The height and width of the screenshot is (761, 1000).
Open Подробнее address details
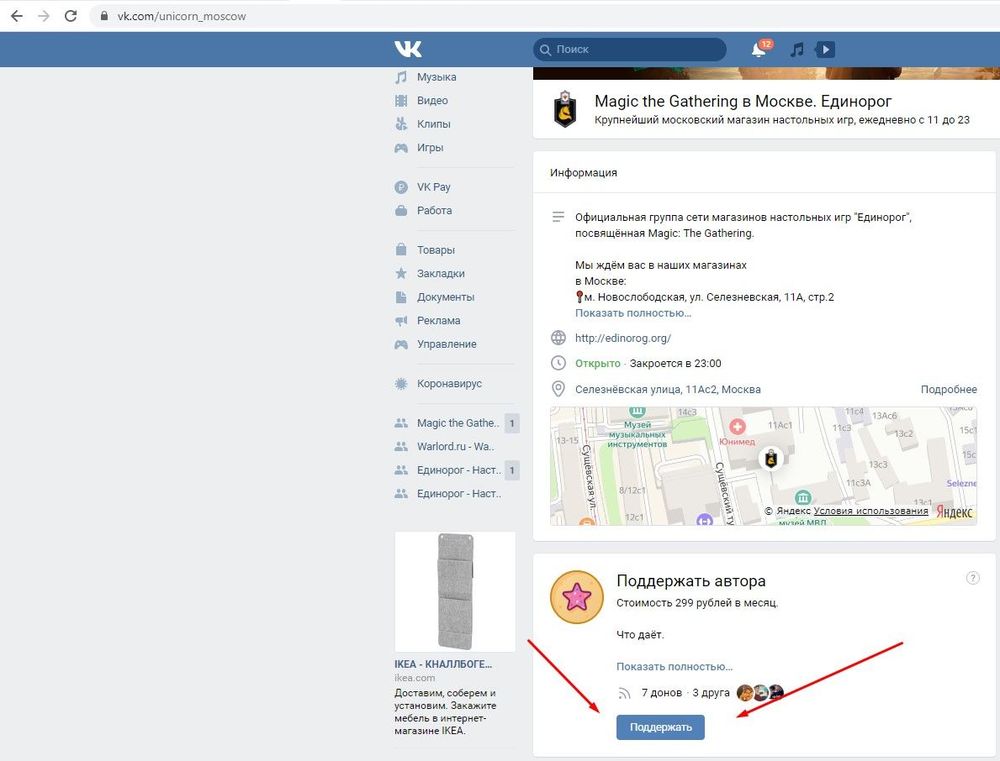click(948, 389)
